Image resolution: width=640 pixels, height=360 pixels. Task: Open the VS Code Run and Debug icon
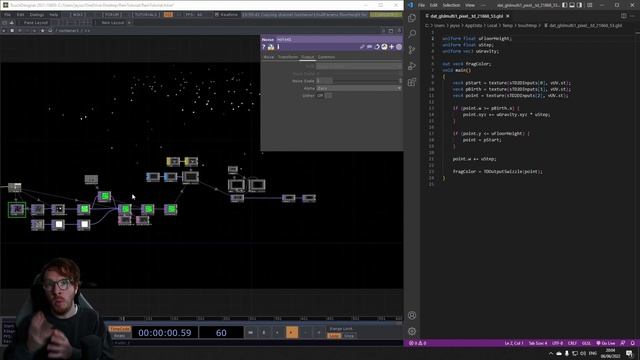coord(412,66)
